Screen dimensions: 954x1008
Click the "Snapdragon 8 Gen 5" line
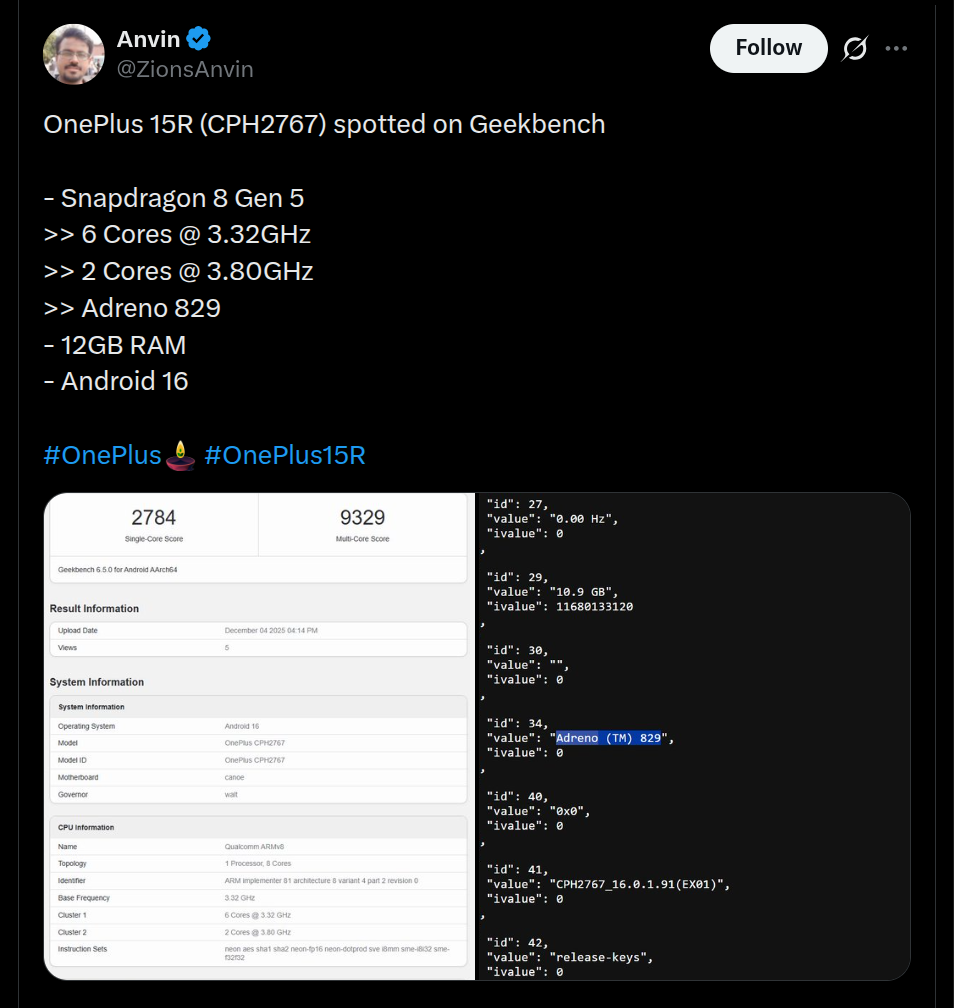174,198
